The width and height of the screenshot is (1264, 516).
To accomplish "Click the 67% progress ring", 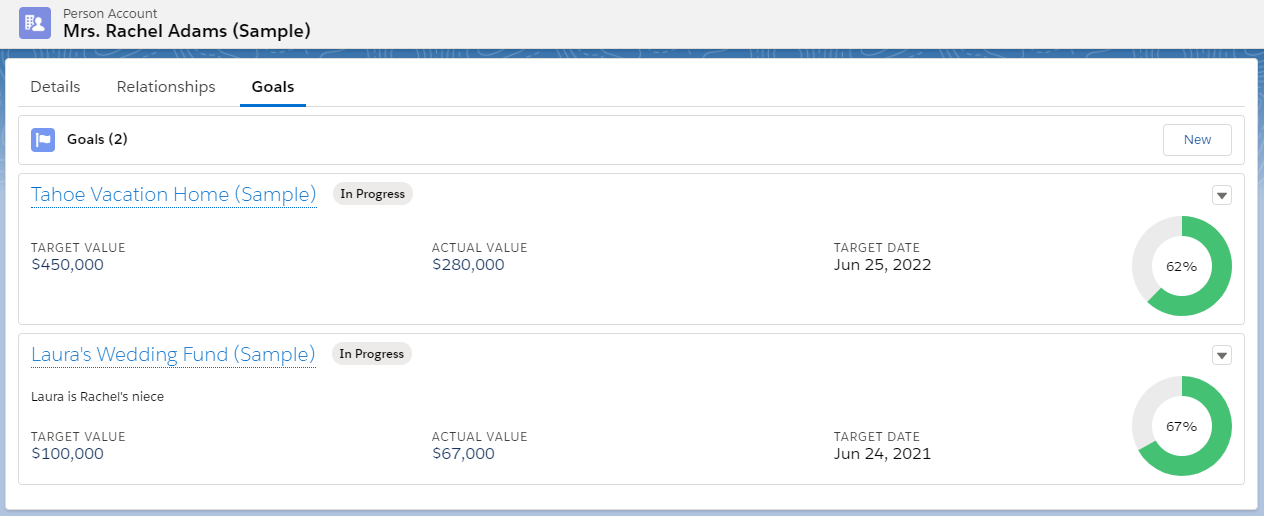I will [1181, 426].
